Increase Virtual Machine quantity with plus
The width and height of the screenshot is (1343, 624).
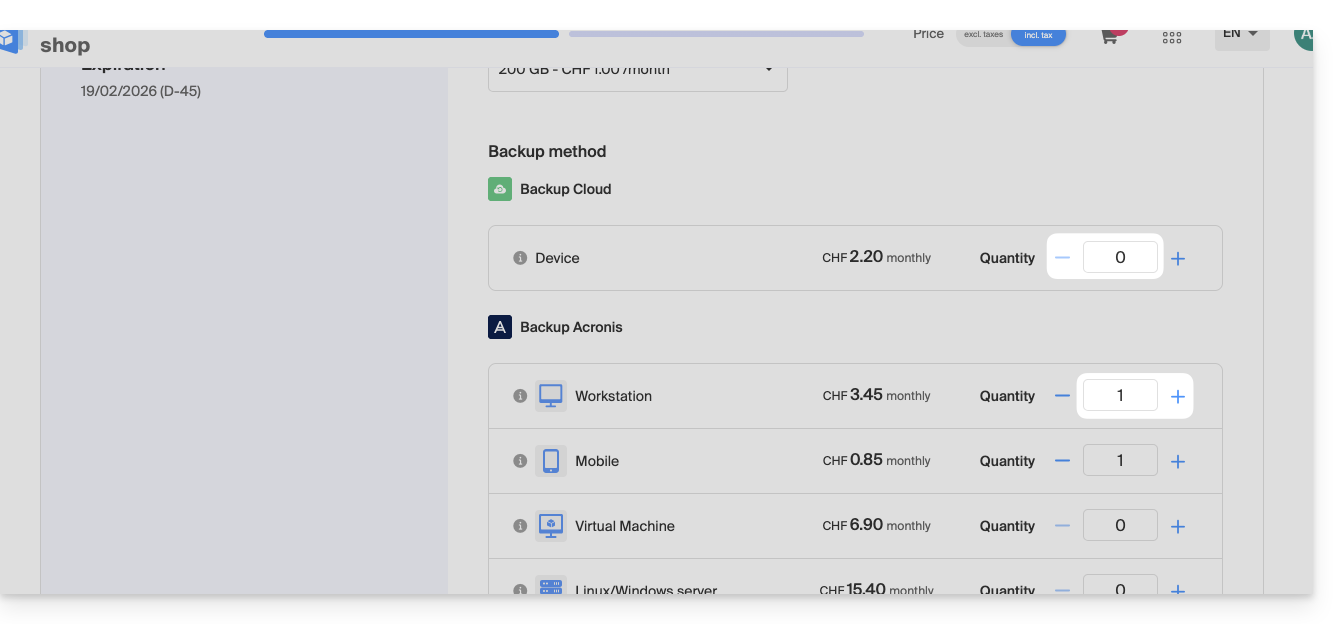point(1178,527)
